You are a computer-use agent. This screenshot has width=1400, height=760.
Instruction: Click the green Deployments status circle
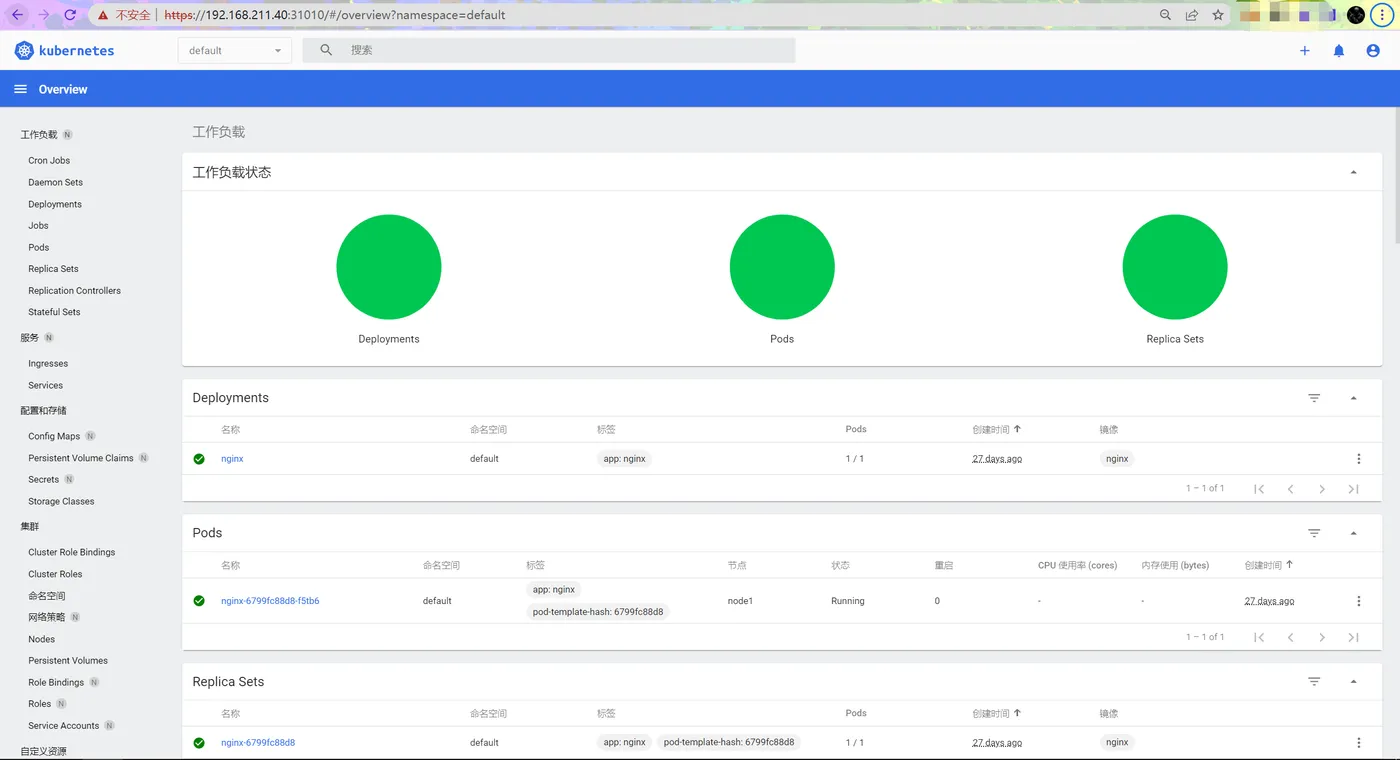[389, 267]
